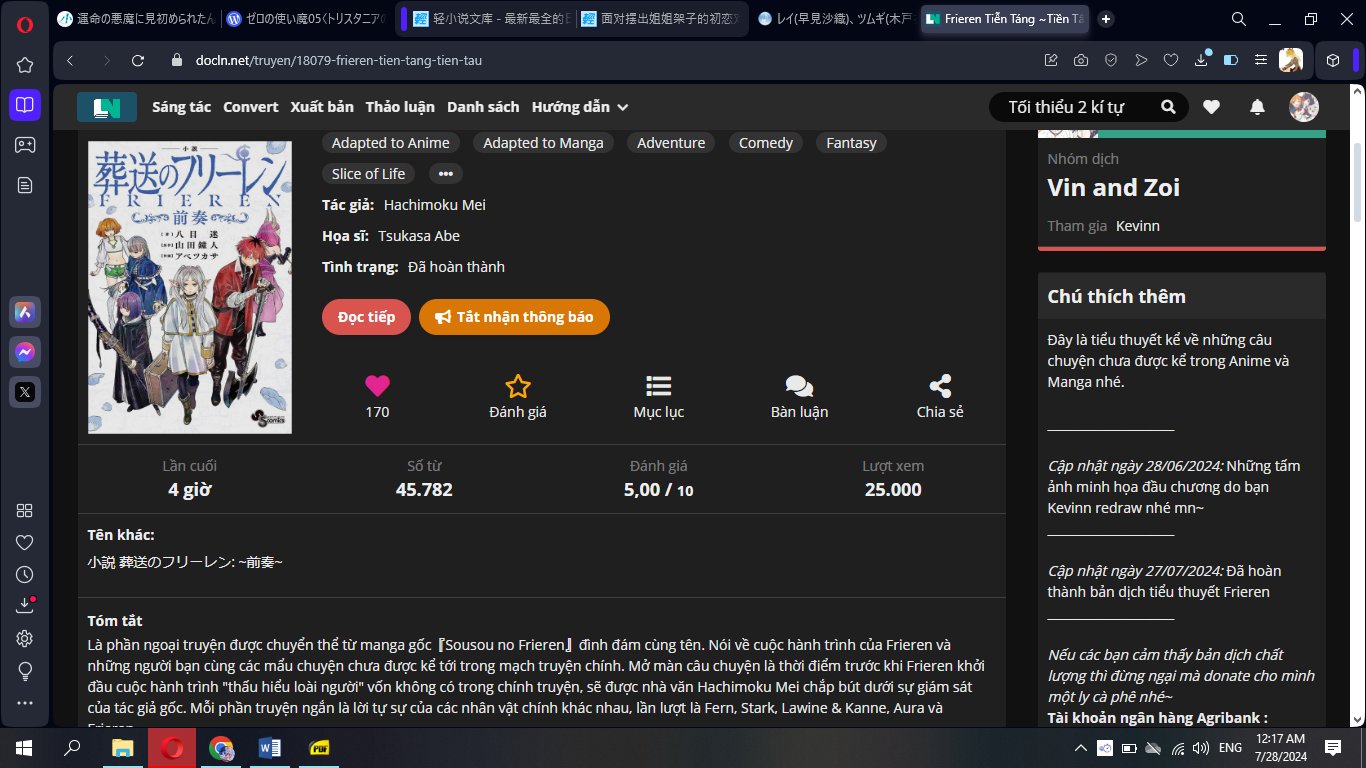
Task: Toggle battery saver icon in toolbar
Action: (1231, 60)
